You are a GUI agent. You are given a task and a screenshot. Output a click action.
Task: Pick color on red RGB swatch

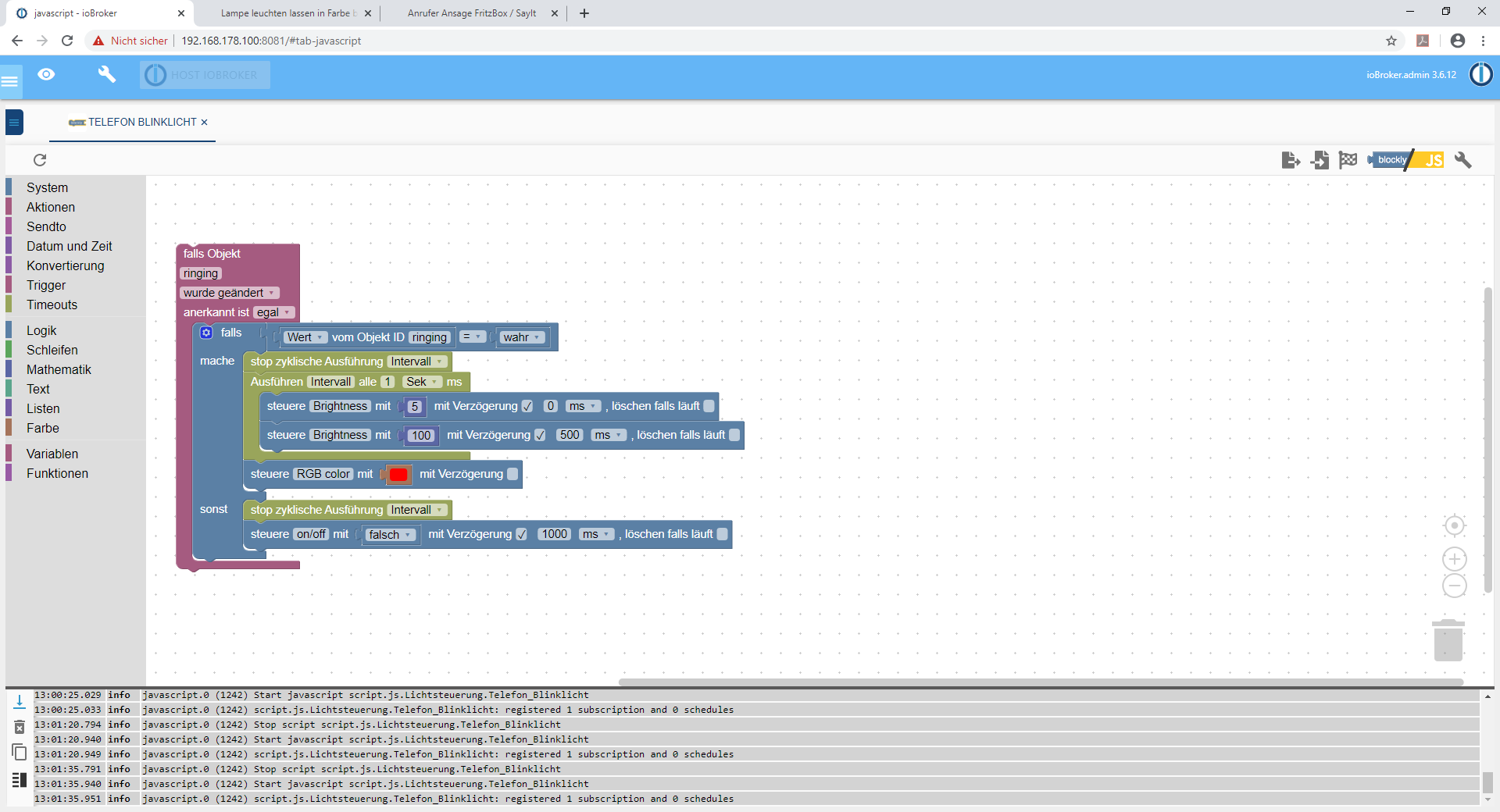click(x=398, y=474)
